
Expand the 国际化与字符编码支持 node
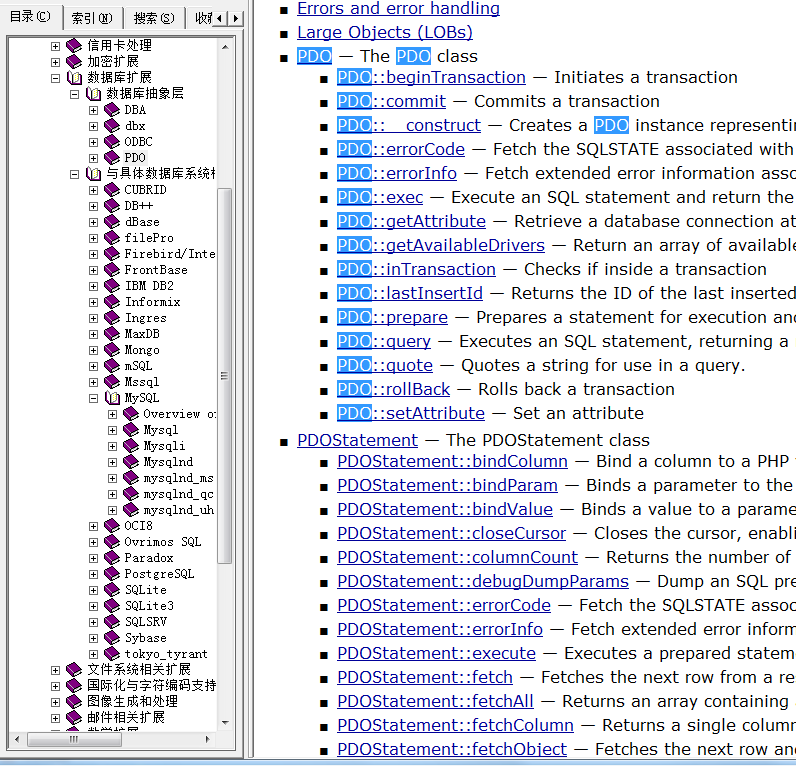55,686
